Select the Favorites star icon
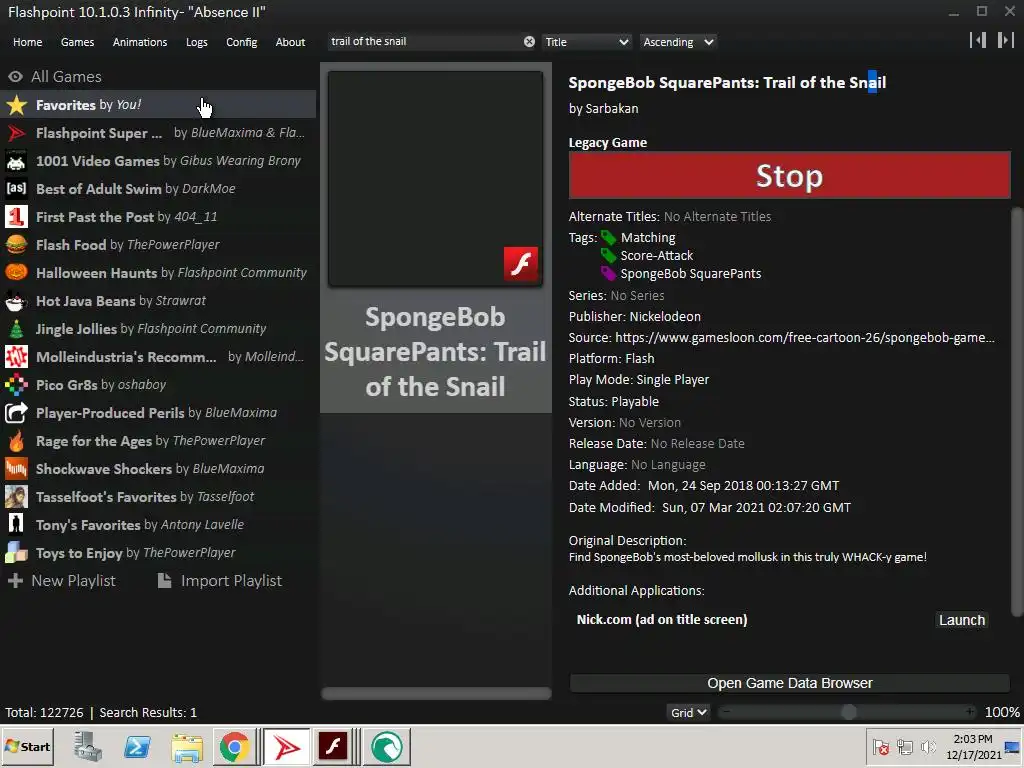The image size is (1024, 768). coord(16,104)
